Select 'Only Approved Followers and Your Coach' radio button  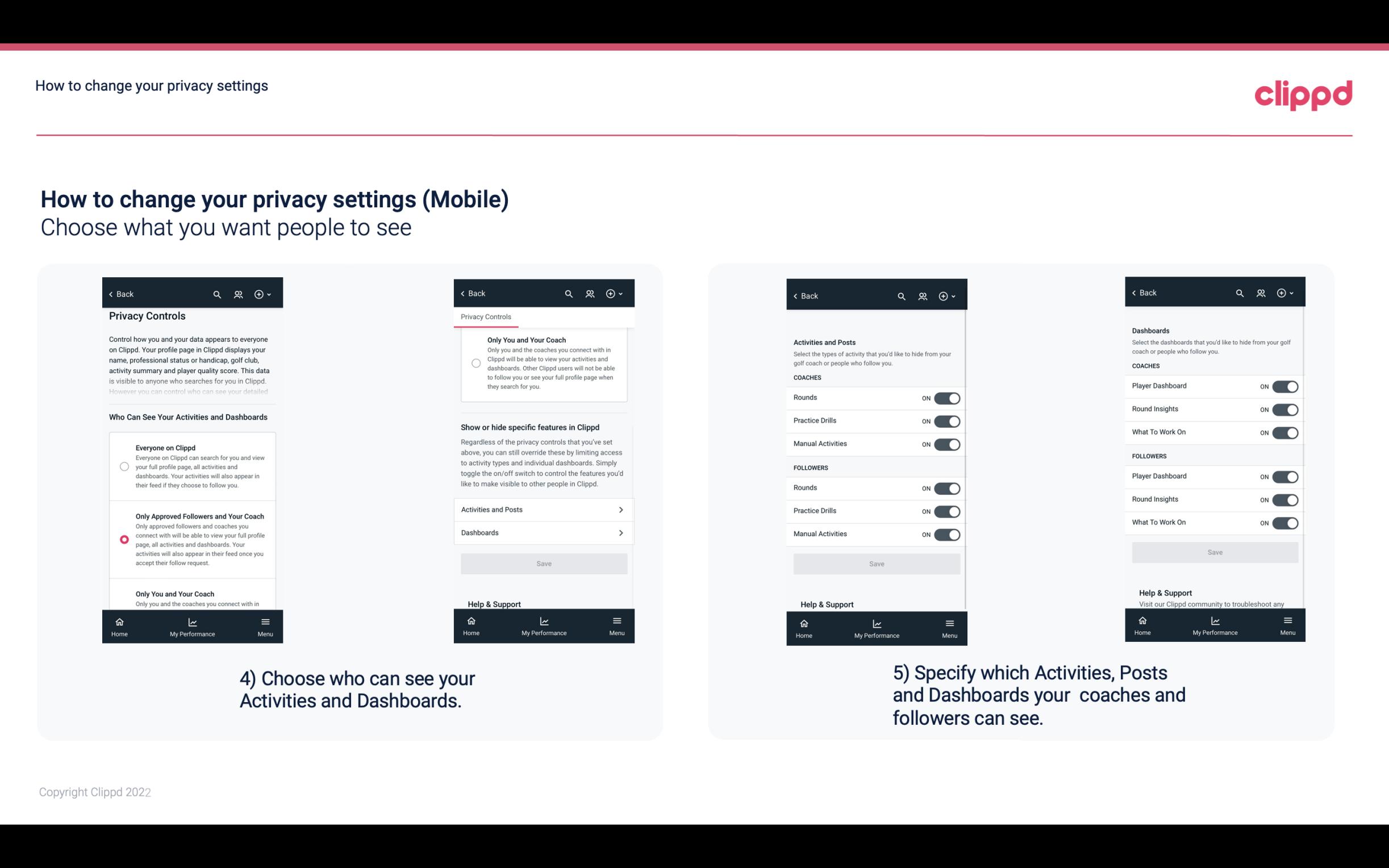click(x=123, y=539)
